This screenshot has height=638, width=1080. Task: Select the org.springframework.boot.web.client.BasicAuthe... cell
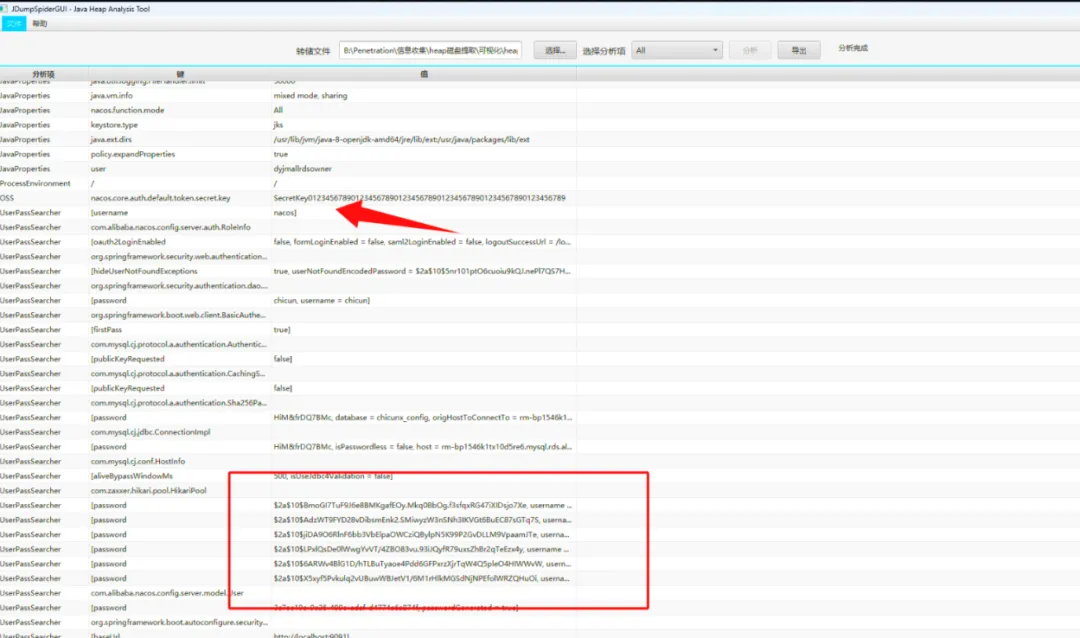178,315
